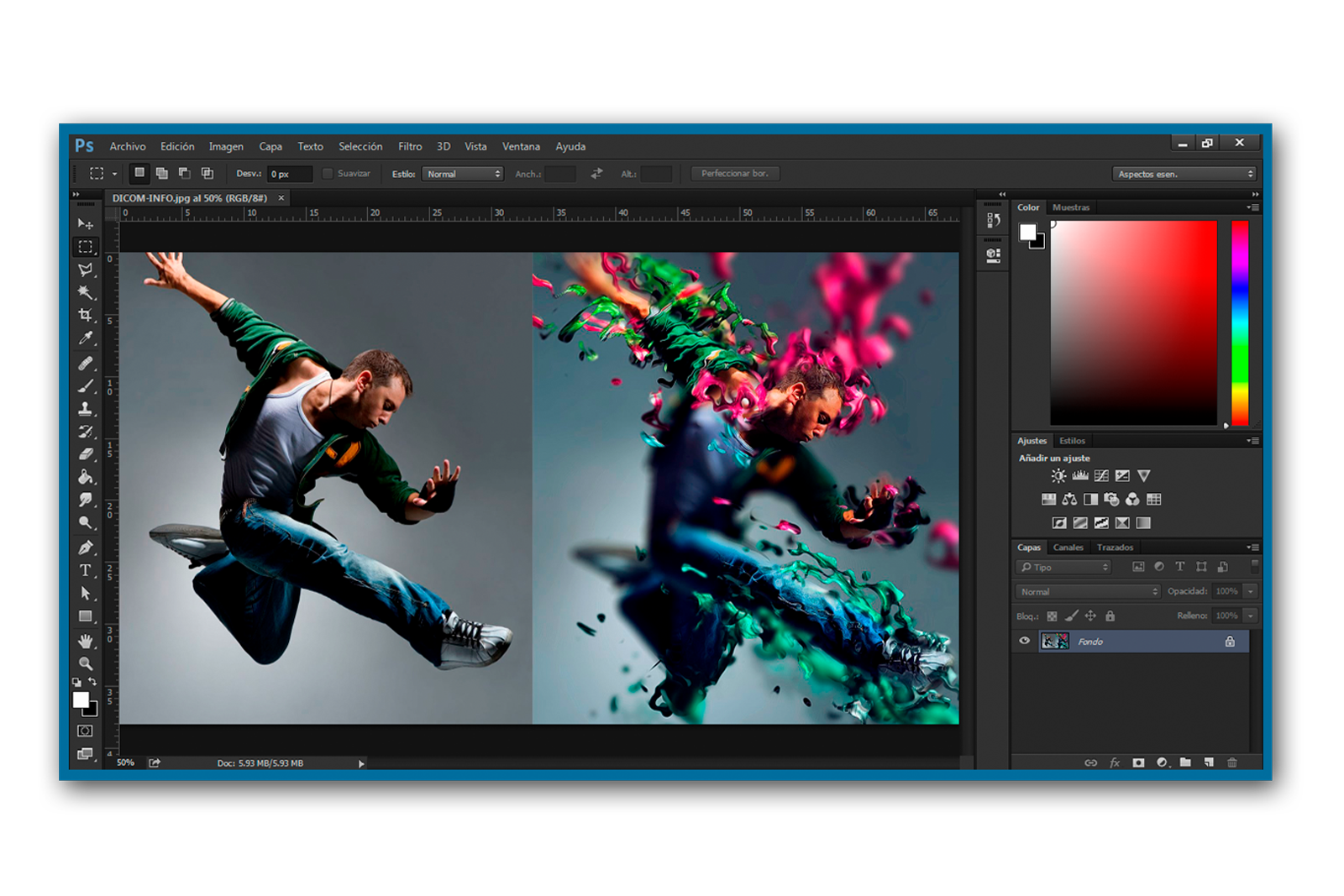Open the Filtro menu

410,146
